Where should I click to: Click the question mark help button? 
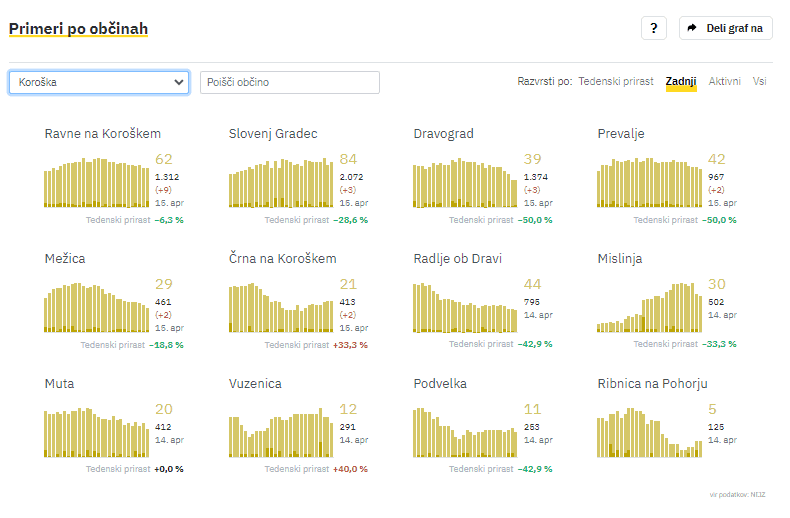tap(653, 28)
